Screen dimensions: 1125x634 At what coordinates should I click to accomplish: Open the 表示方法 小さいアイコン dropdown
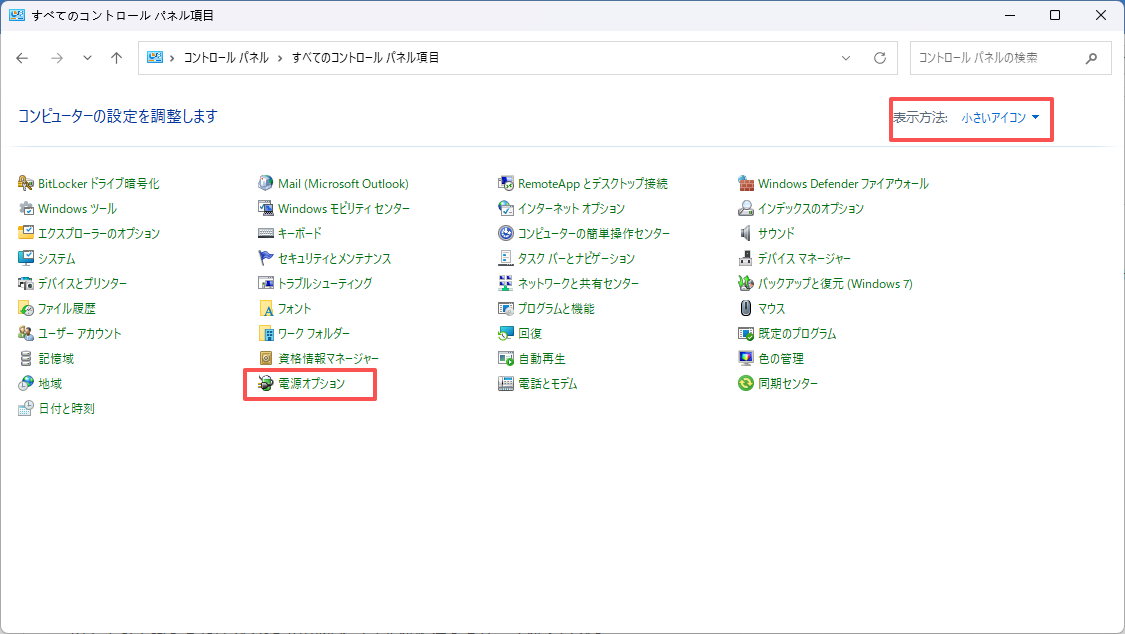(1000, 118)
